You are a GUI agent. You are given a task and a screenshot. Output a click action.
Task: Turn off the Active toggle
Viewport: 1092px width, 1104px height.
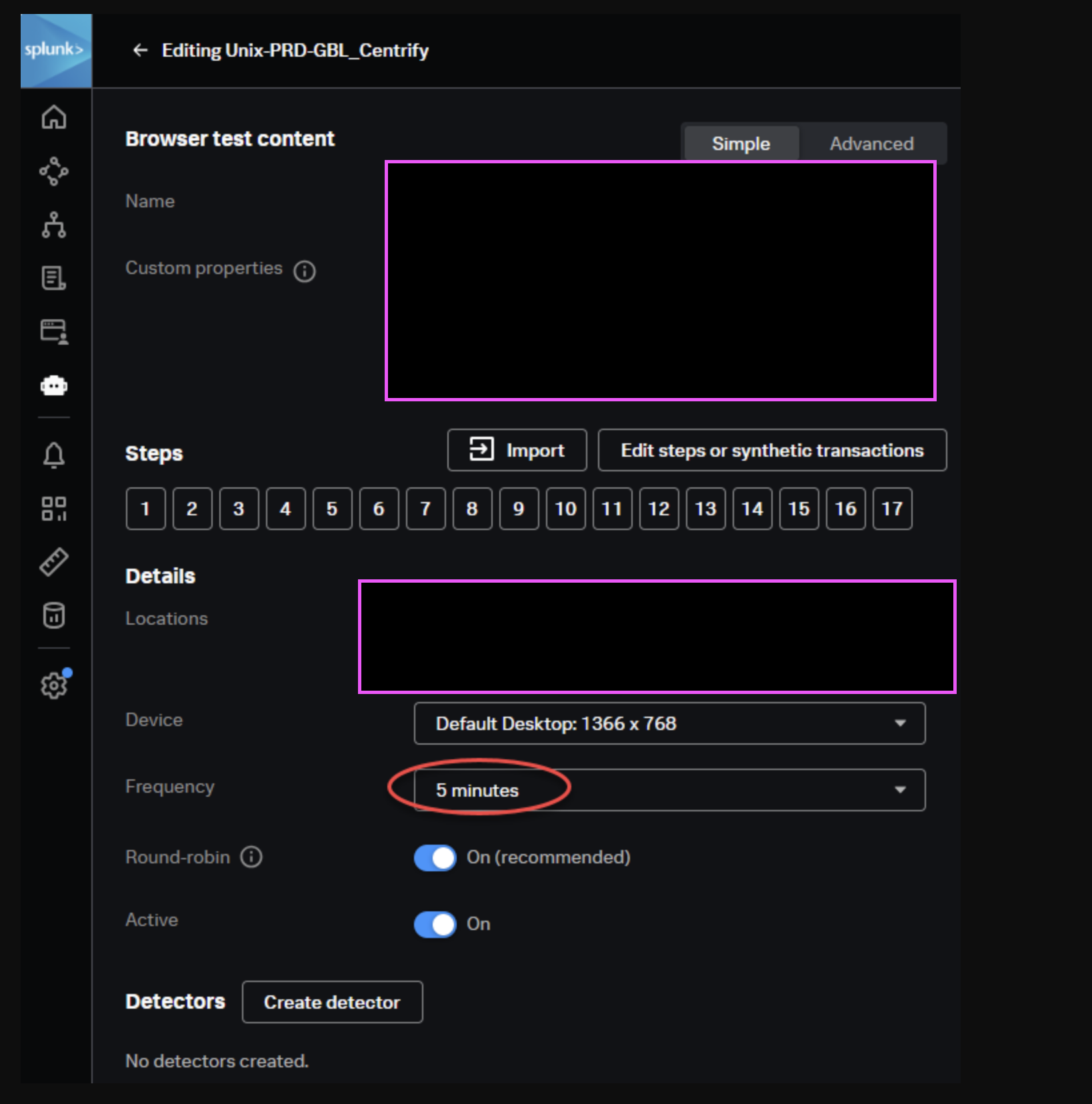pyautogui.click(x=434, y=925)
